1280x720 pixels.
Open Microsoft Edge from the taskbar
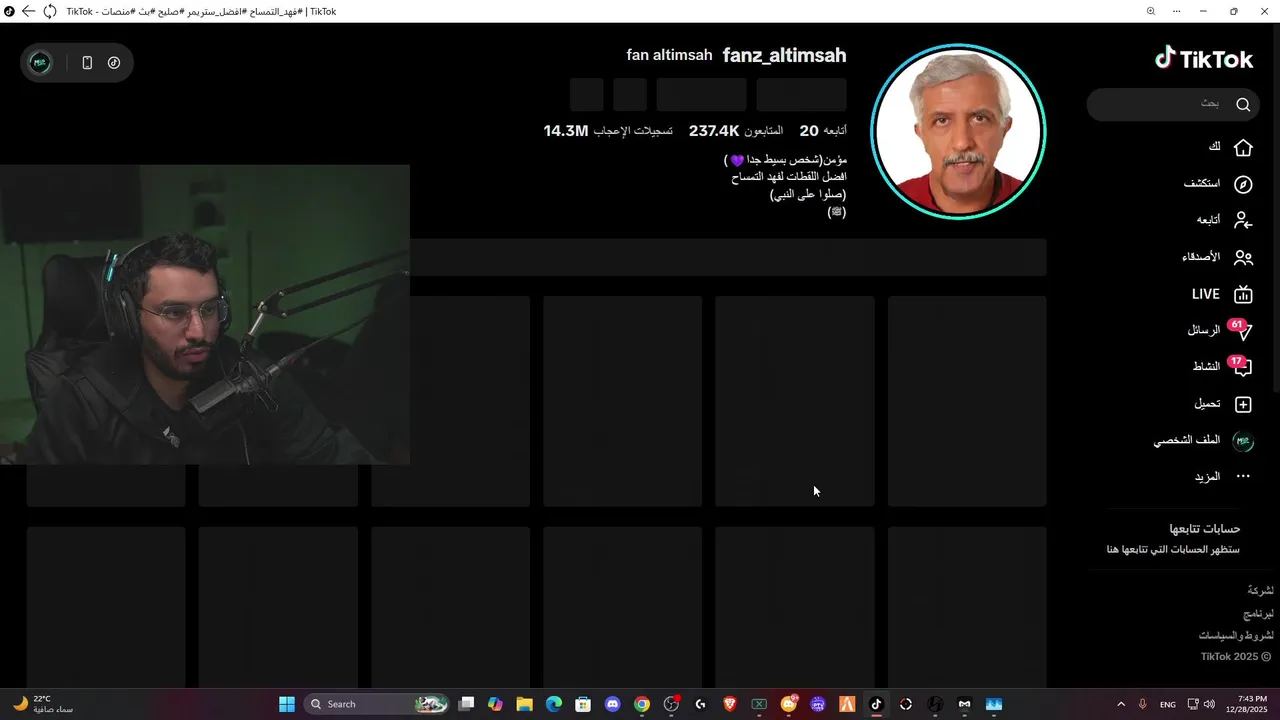point(554,704)
